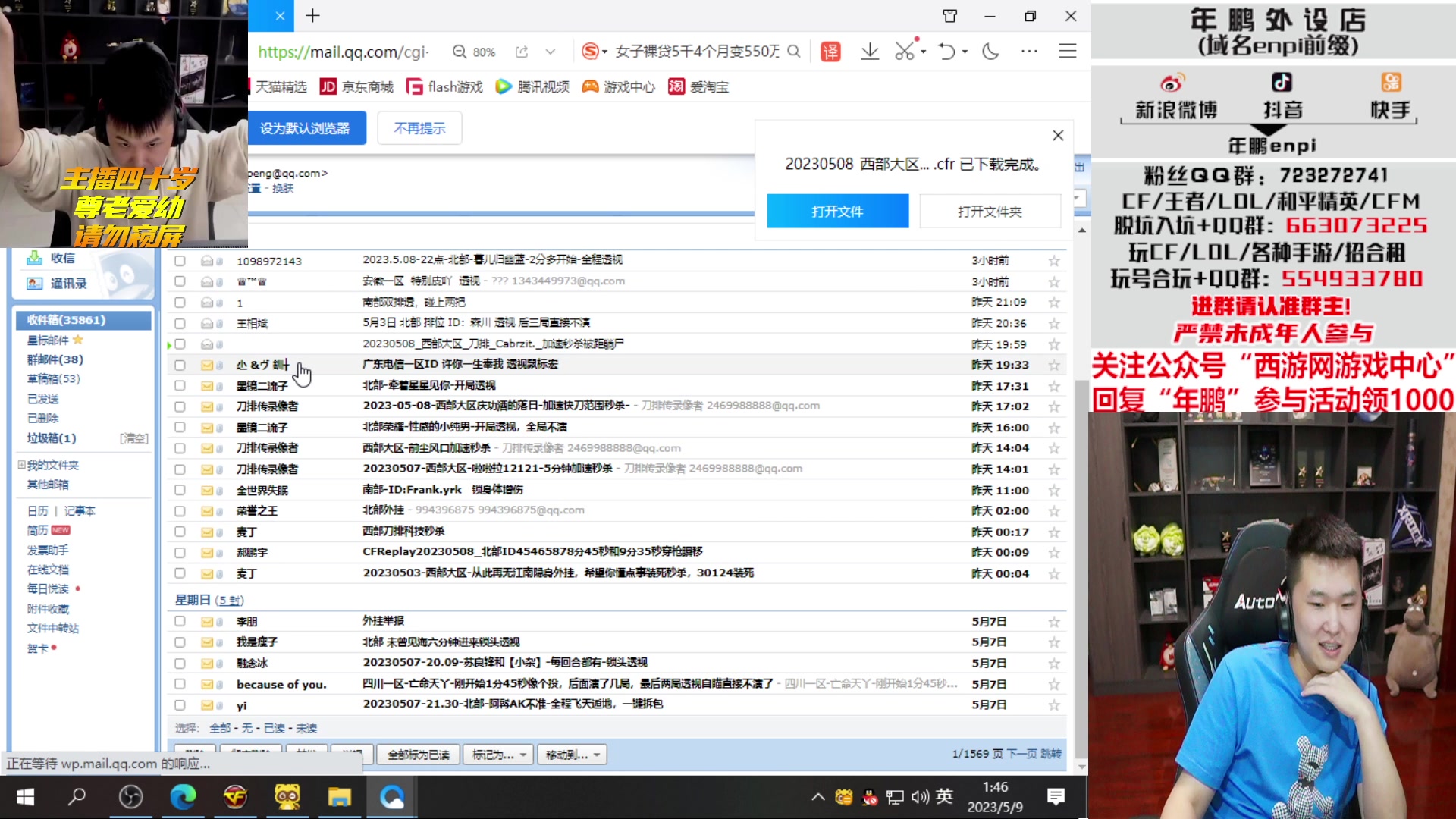
Task: Expand the undo dropdown arrow
Action: pos(965,52)
